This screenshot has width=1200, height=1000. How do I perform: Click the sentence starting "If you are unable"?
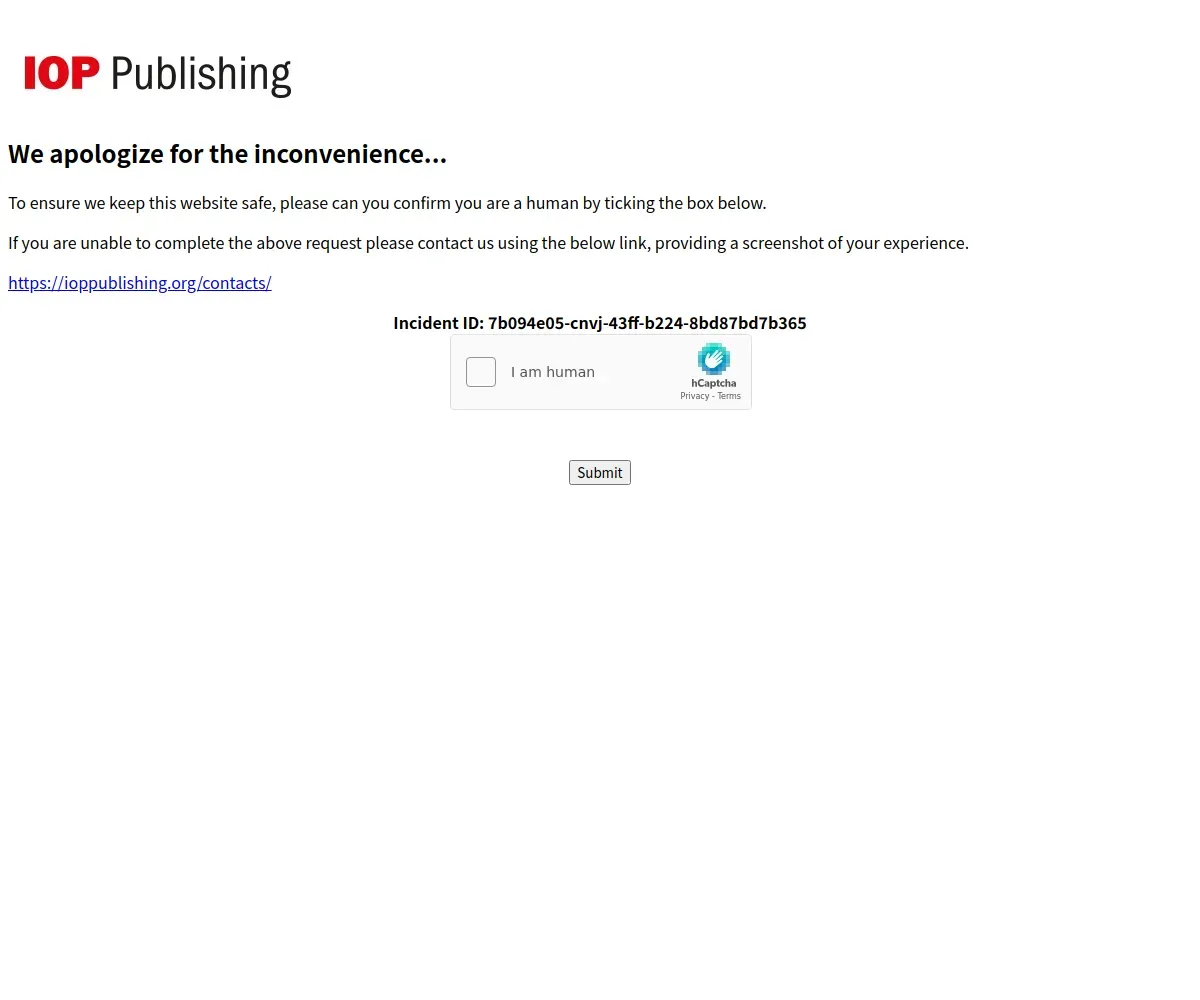488,243
